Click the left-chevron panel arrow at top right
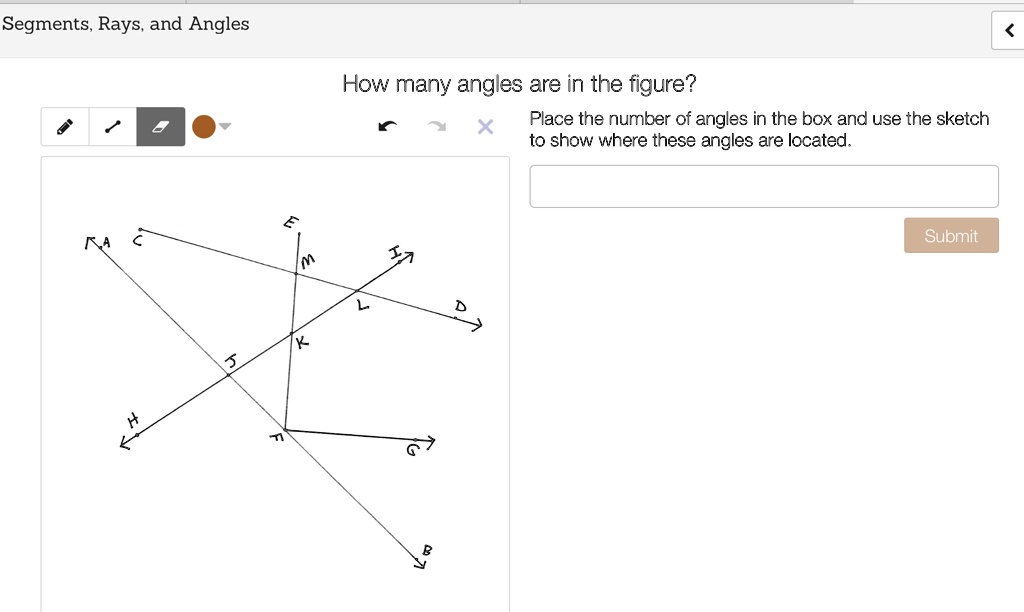Viewport: 1024px width, 612px height. 1007,30
